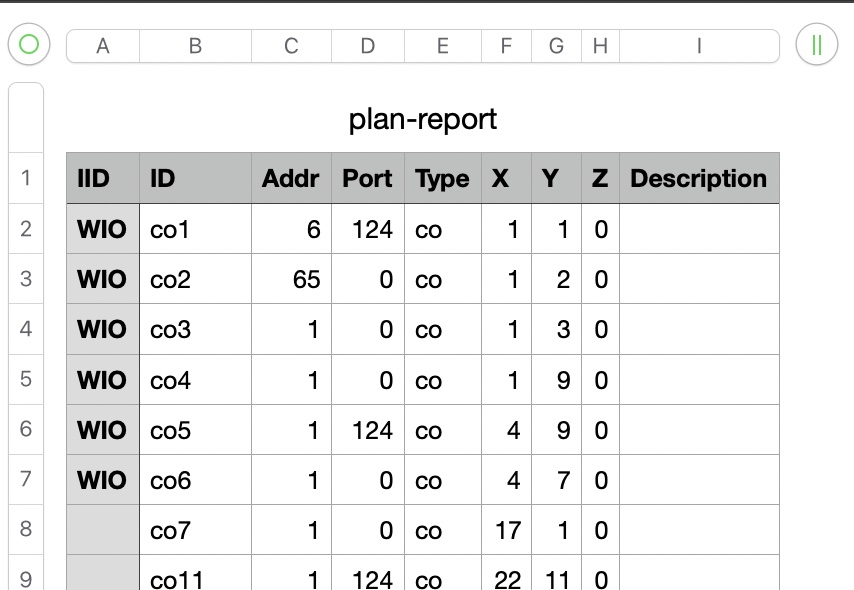Click the Type header cell
The width and height of the screenshot is (854, 590).
click(442, 179)
